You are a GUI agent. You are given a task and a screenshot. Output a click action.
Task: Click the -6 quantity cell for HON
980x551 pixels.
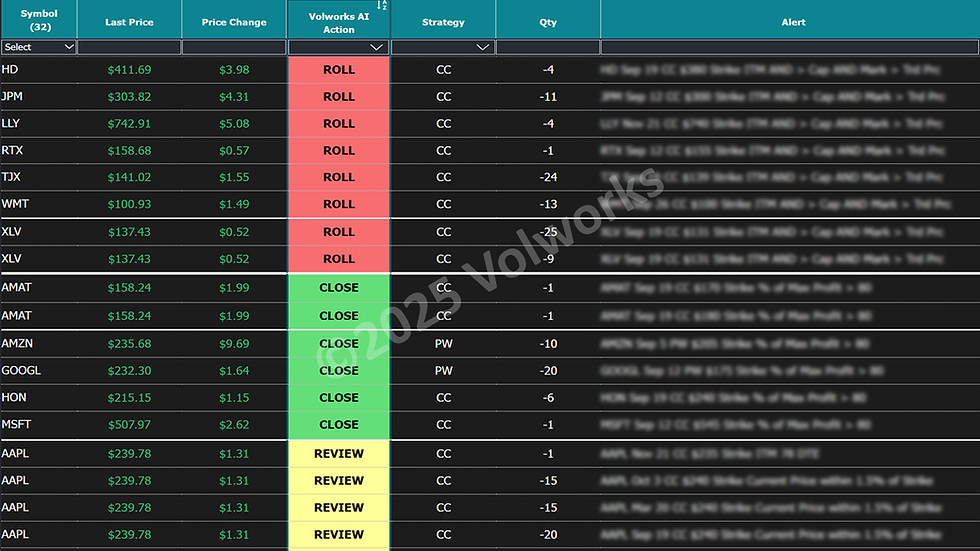tap(548, 397)
